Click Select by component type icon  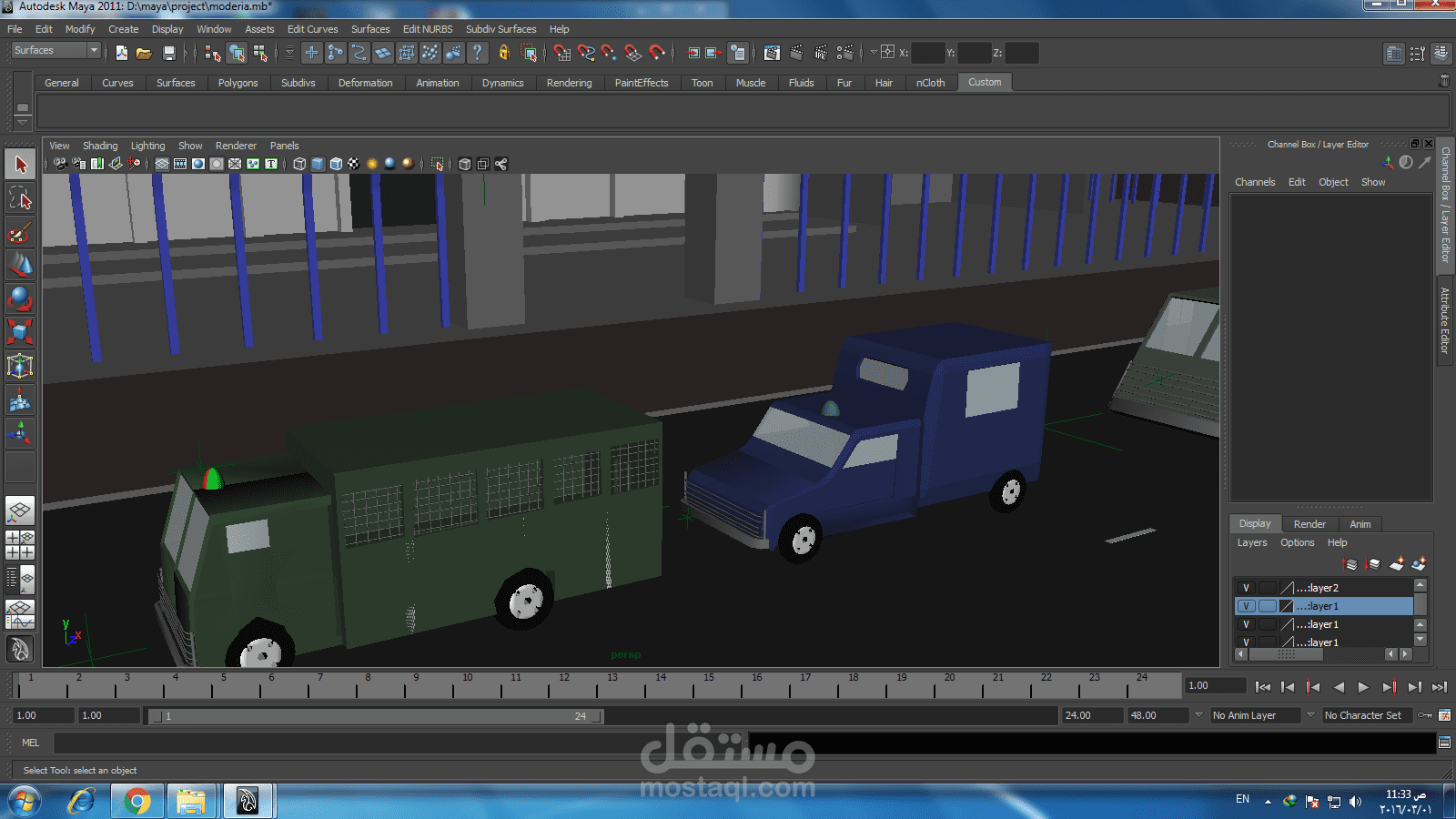(x=260, y=53)
